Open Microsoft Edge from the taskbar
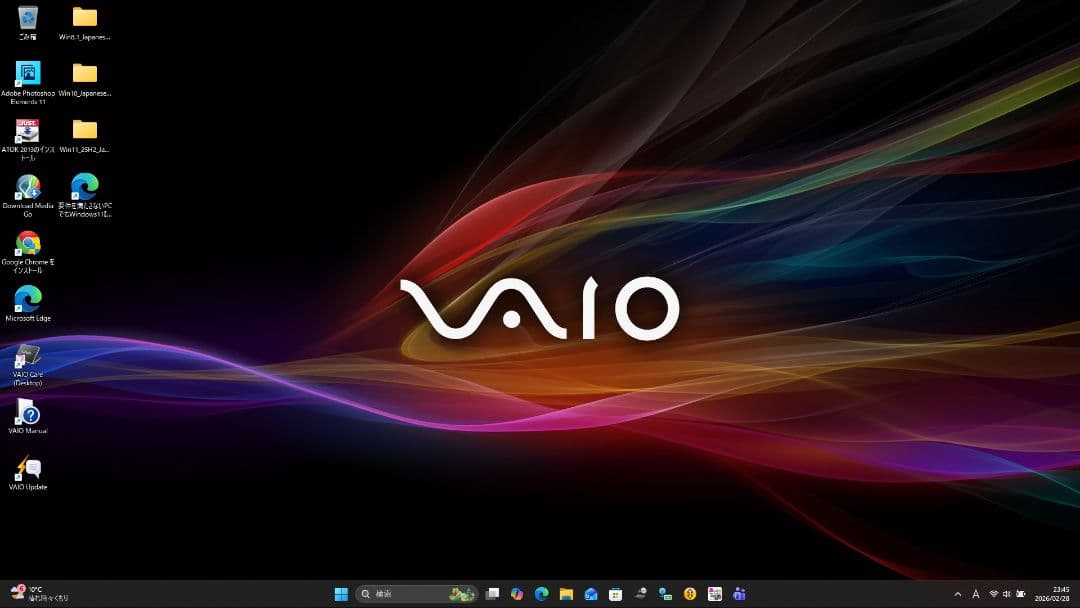The width and height of the screenshot is (1080, 608). 542,594
